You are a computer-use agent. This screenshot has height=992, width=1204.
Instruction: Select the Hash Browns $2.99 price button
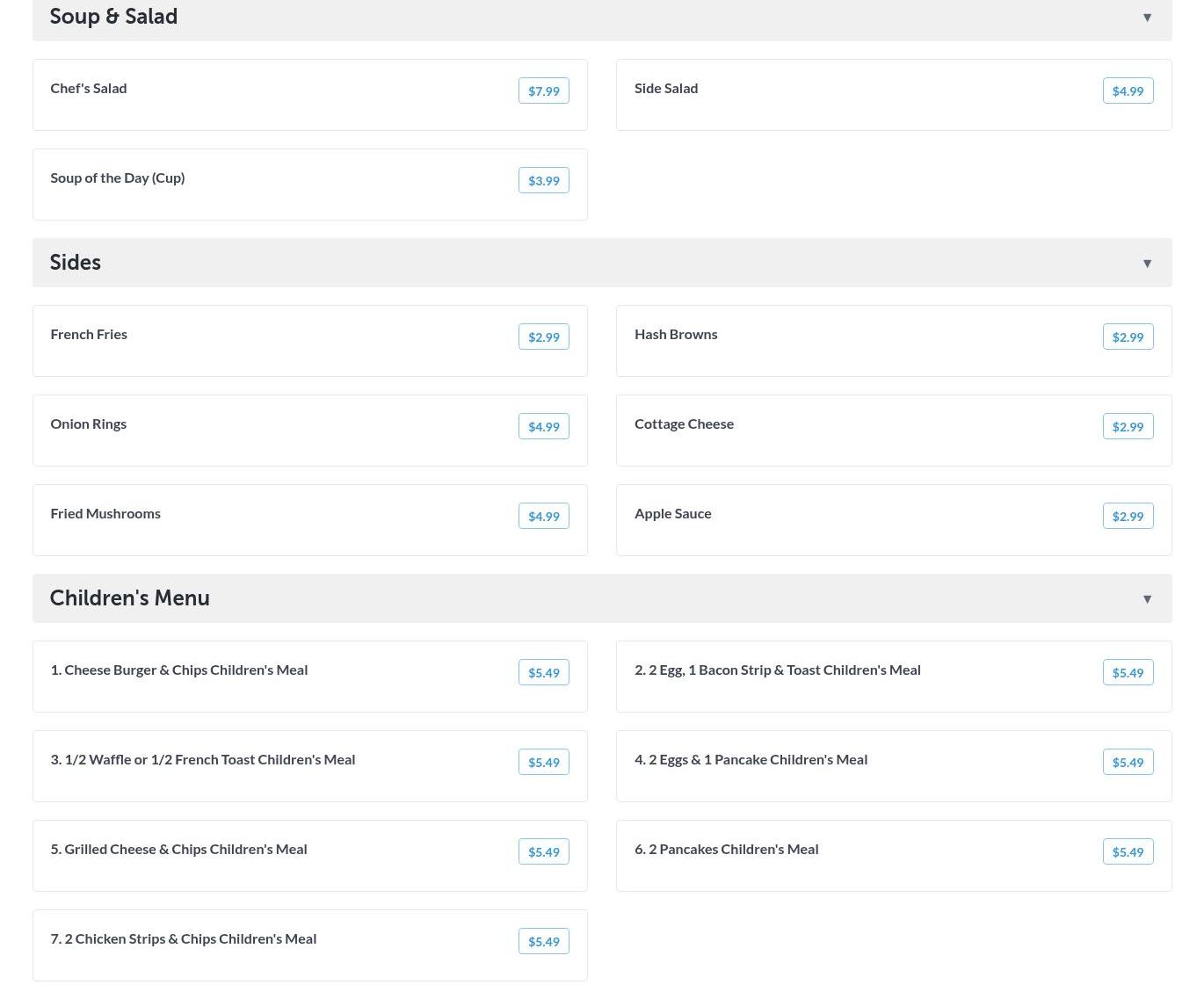pos(1128,337)
